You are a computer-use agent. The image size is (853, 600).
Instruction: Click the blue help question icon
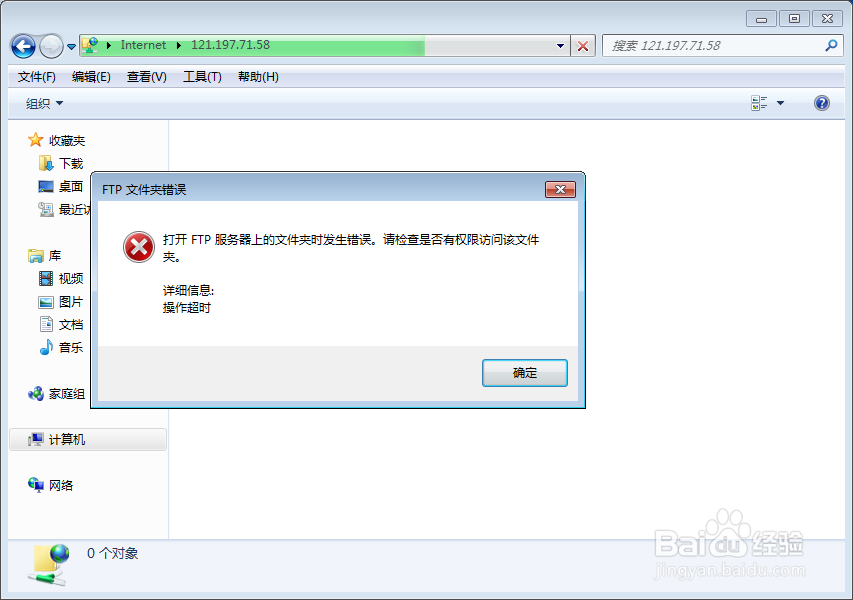coord(821,103)
